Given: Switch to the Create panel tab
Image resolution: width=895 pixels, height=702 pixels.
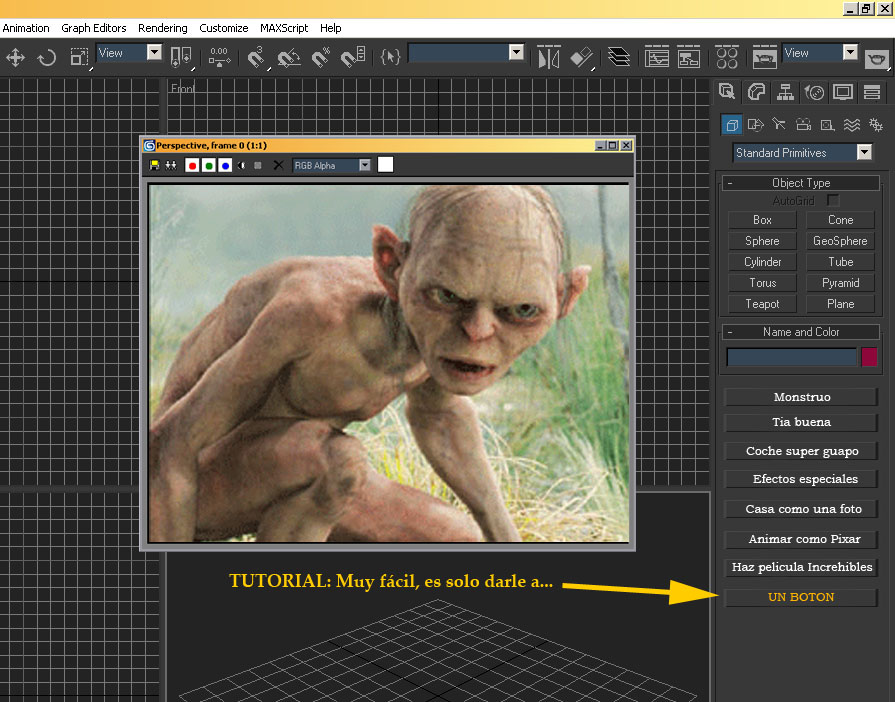Looking at the screenshot, I should pos(727,91).
